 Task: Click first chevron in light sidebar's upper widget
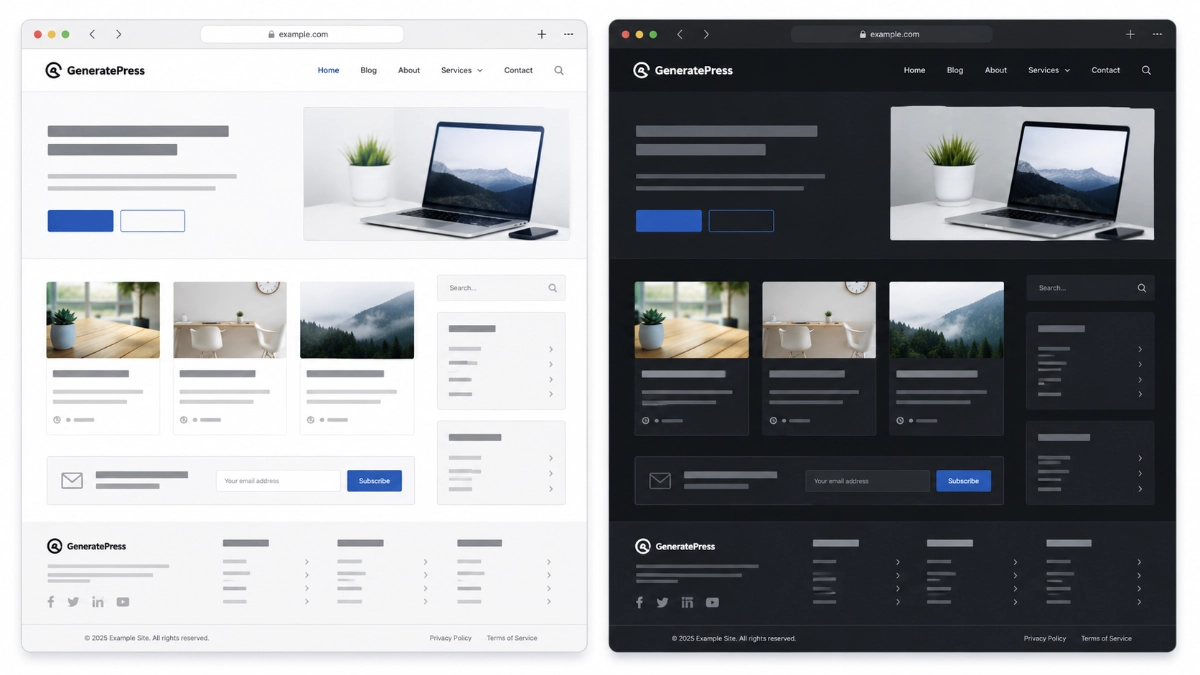(x=551, y=349)
